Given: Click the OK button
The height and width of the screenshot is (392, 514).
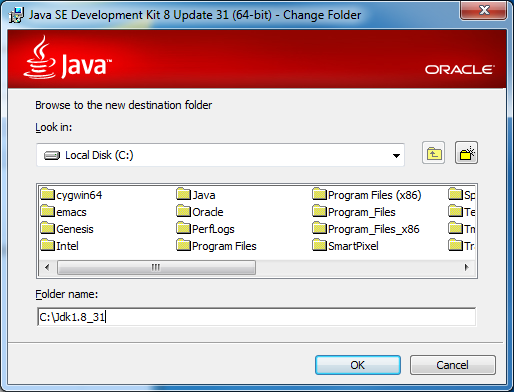Looking at the screenshot, I should 358,365.
